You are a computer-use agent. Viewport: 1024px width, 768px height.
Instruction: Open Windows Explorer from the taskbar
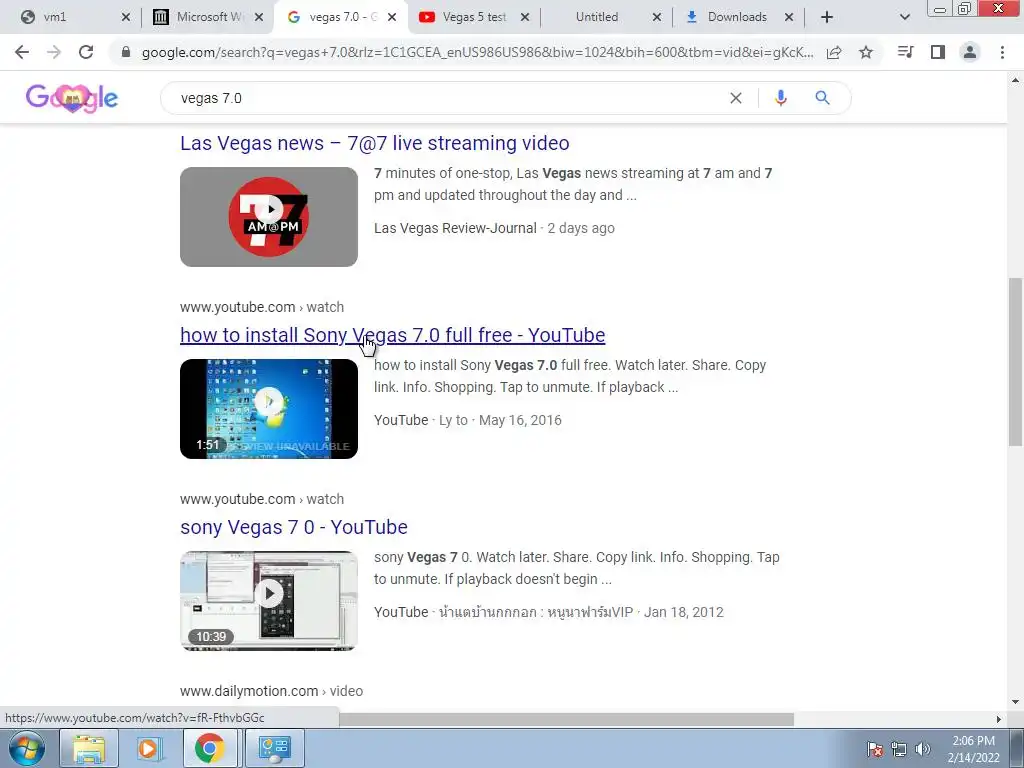coord(89,748)
